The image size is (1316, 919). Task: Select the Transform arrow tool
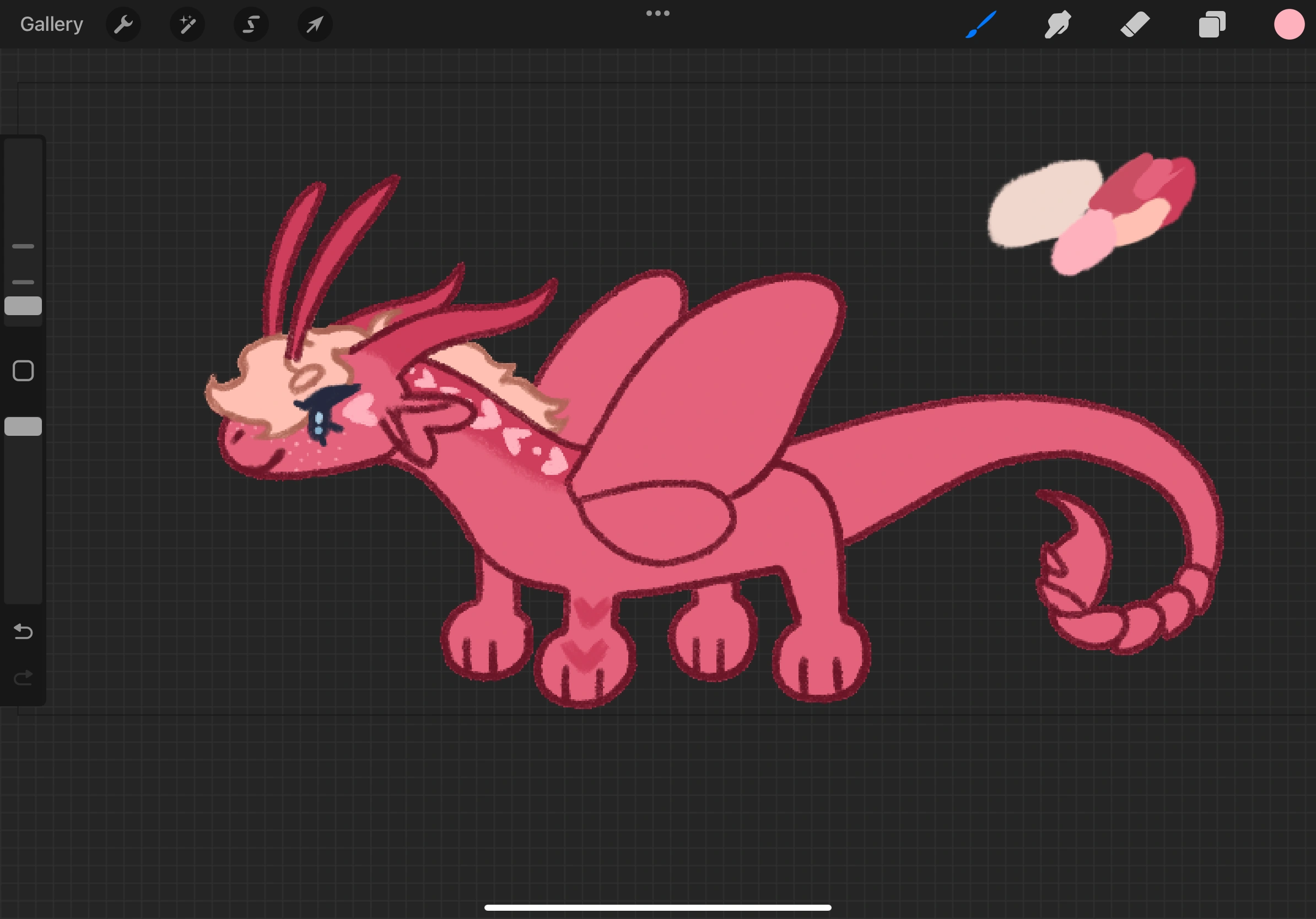(x=315, y=24)
